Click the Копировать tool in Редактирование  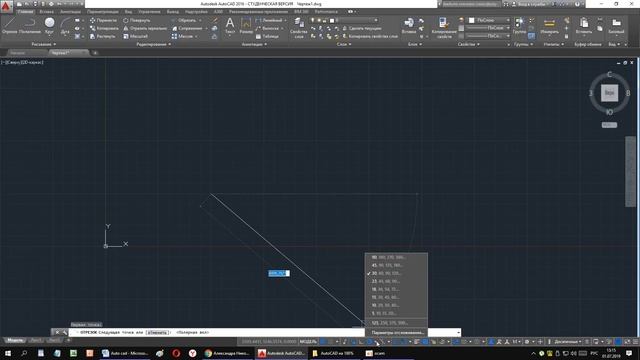pyautogui.click(x=104, y=29)
